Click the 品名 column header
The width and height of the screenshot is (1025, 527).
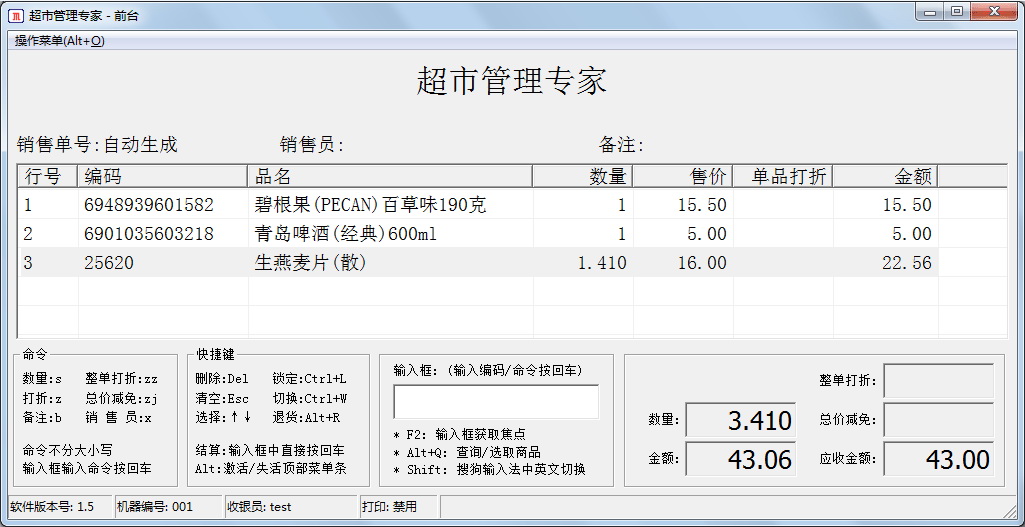pyautogui.click(x=389, y=177)
